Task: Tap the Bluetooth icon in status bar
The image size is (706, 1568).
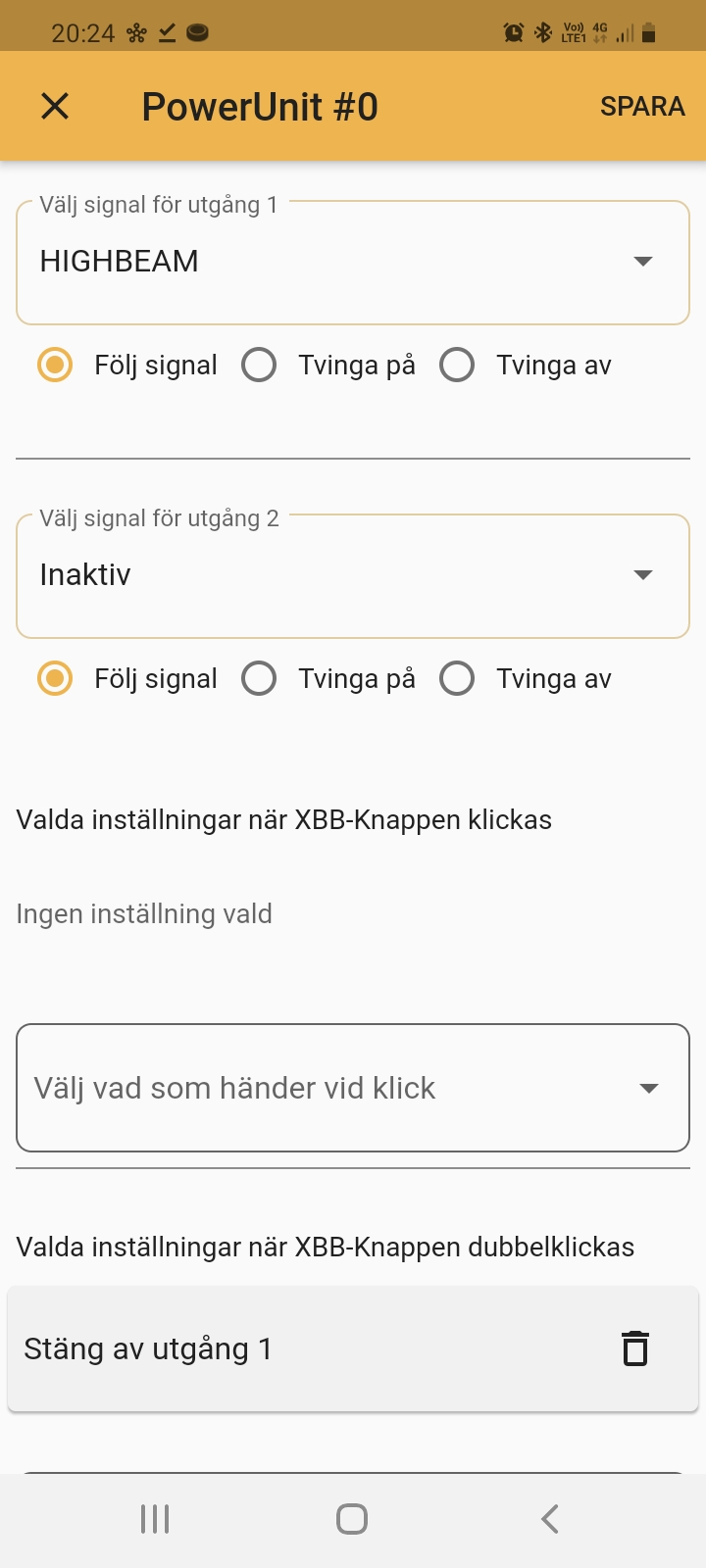Action: coord(542,33)
